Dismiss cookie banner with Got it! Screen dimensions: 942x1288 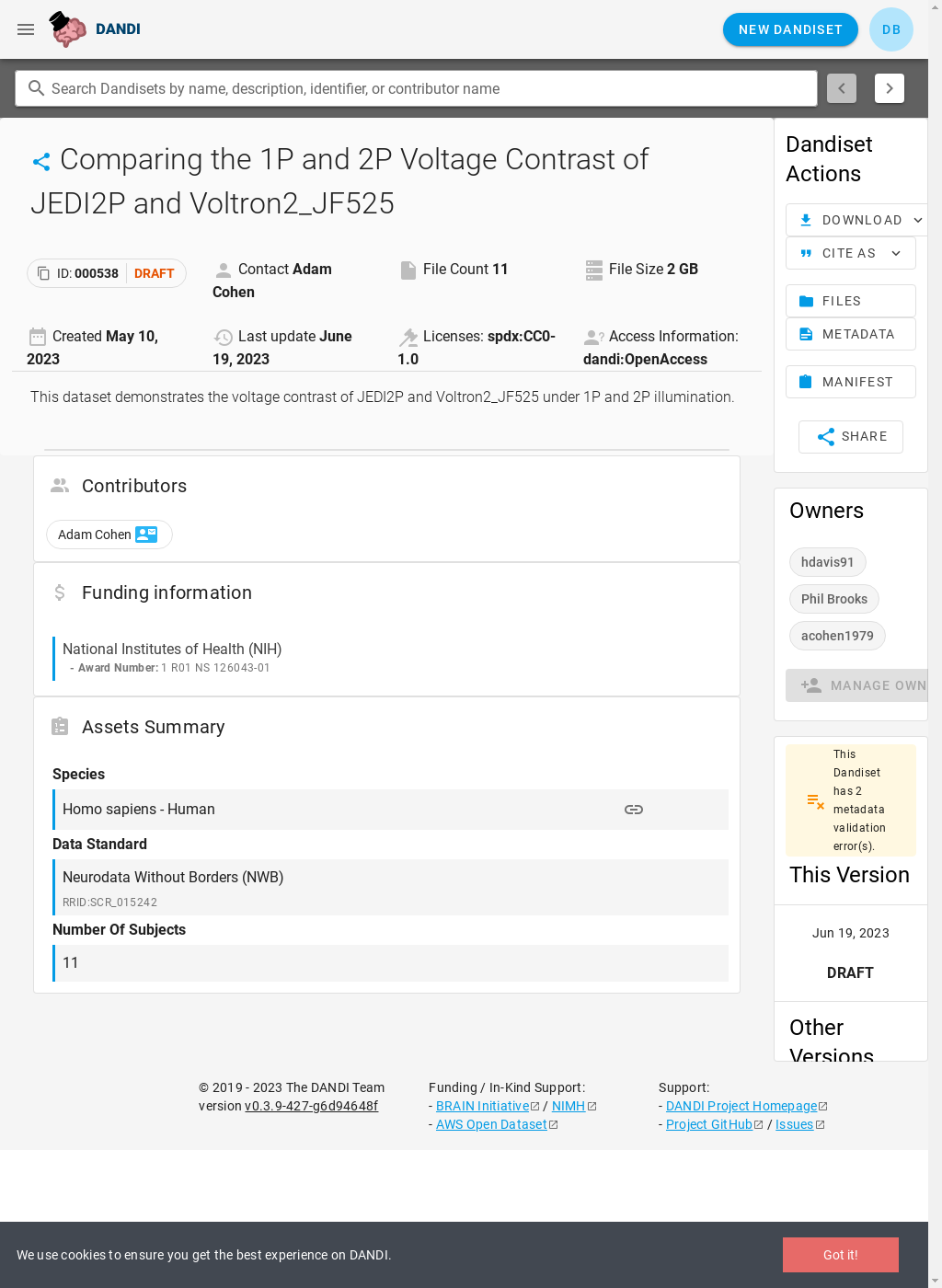[x=841, y=1255]
